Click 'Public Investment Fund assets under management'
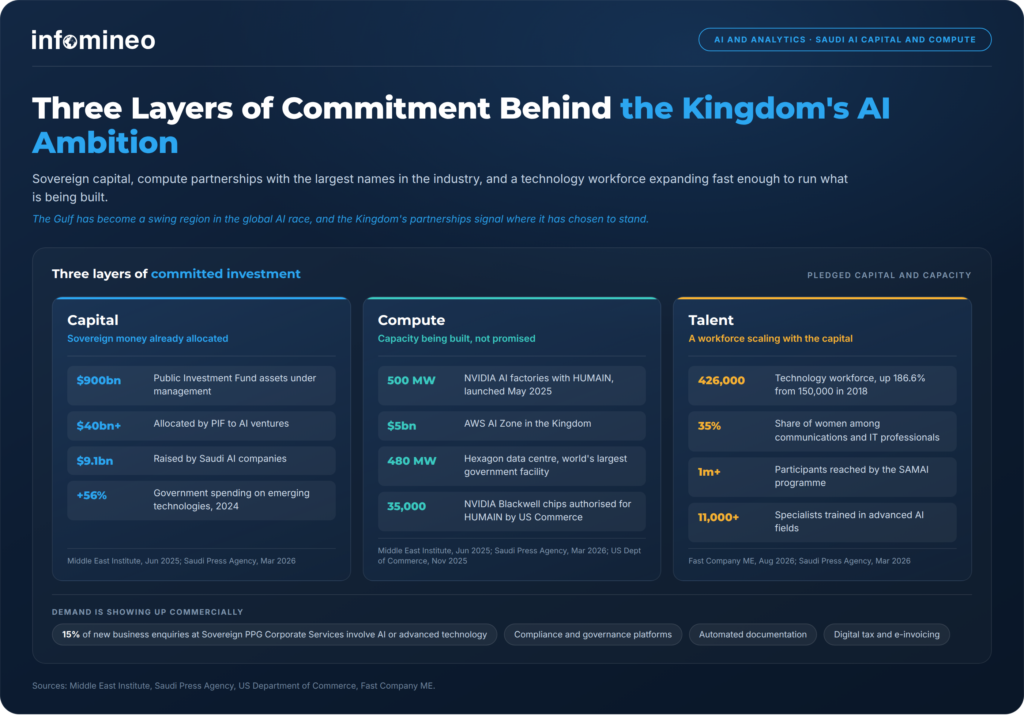This screenshot has width=1024, height=715. coord(234,385)
